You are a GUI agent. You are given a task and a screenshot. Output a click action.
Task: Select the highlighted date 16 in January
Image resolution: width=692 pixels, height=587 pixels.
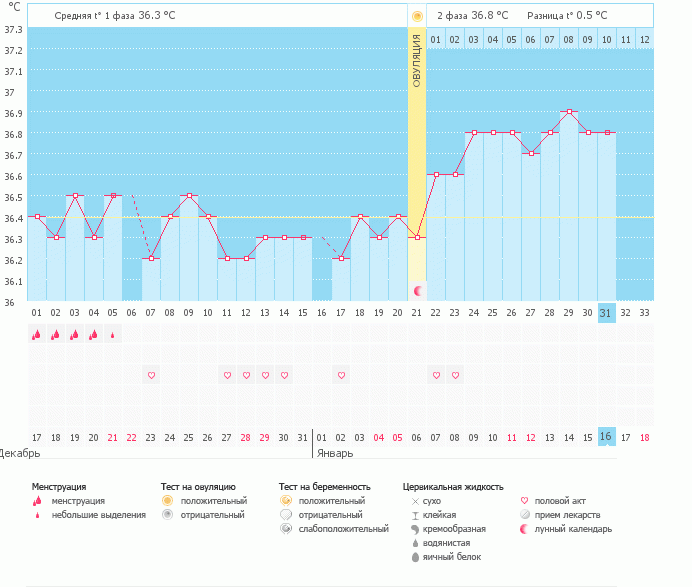pyautogui.click(x=606, y=437)
